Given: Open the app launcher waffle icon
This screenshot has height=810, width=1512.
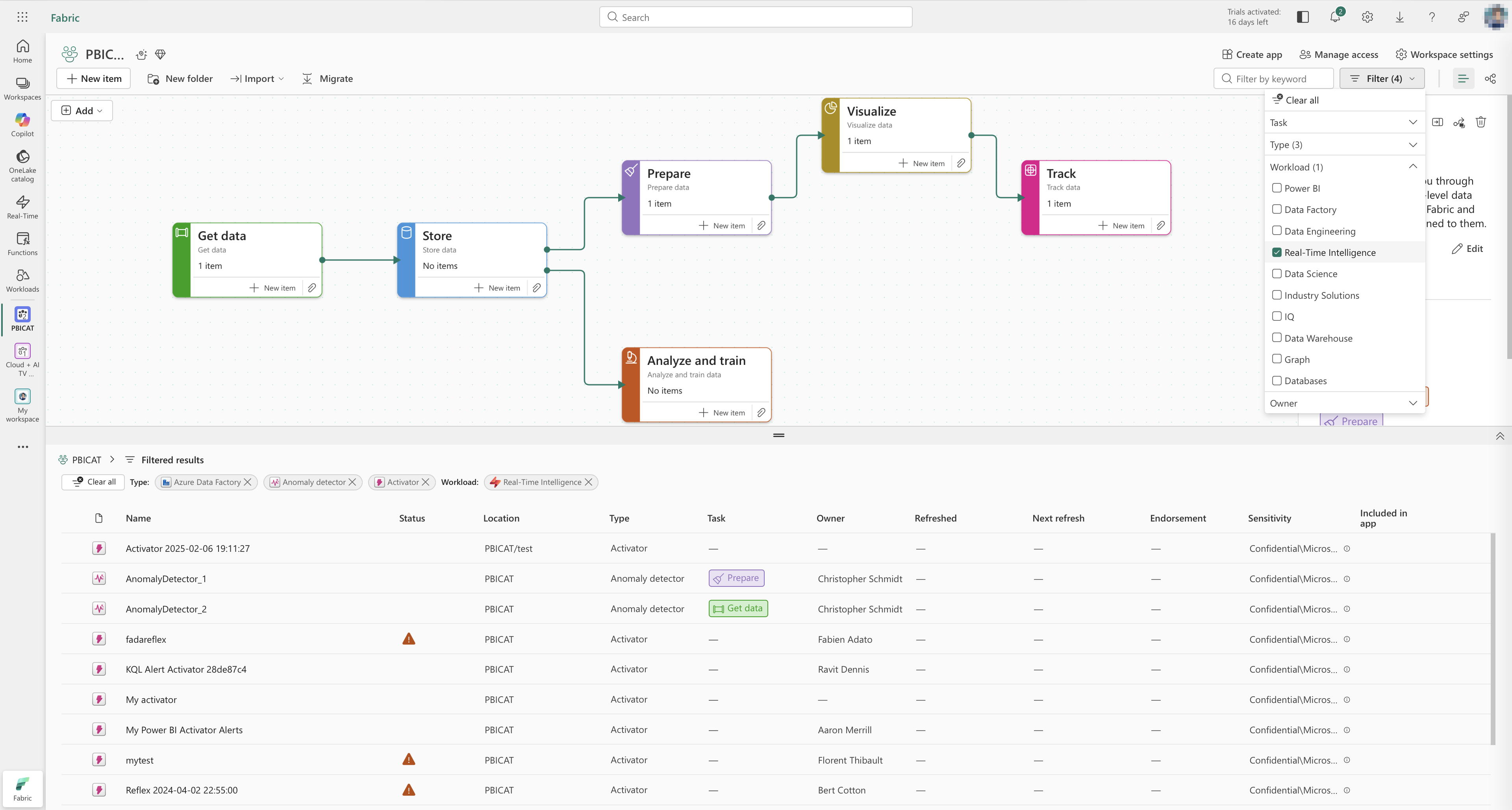Looking at the screenshot, I should coord(22,17).
